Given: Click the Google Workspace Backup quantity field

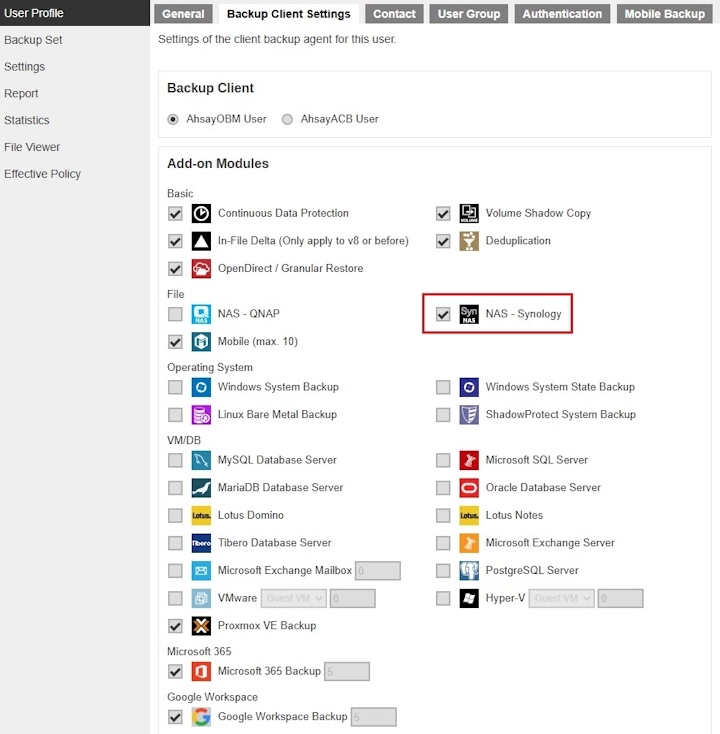Looking at the screenshot, I should coord(373,717).
